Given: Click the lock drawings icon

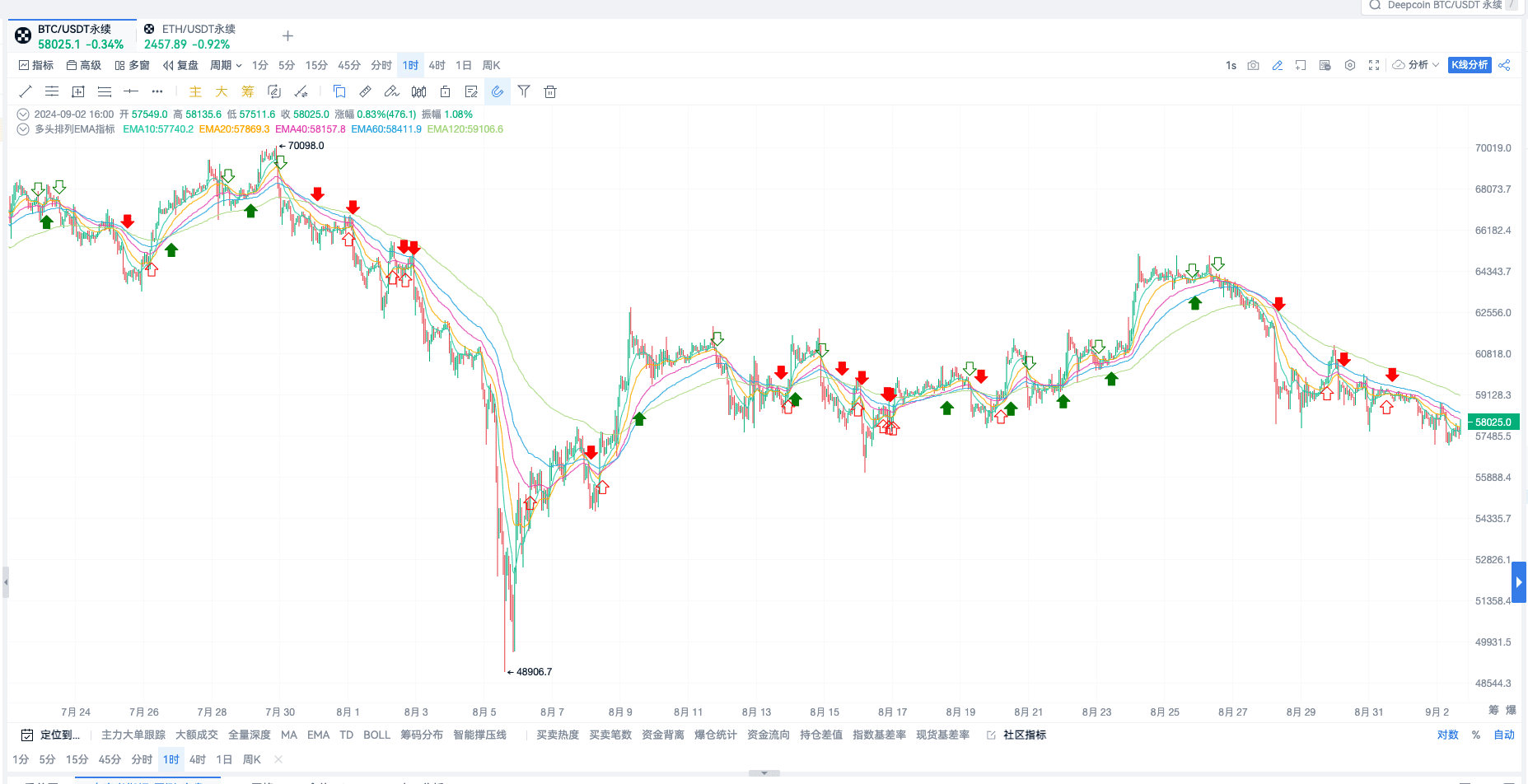Looking at the screenshot, I should [445, 91].
